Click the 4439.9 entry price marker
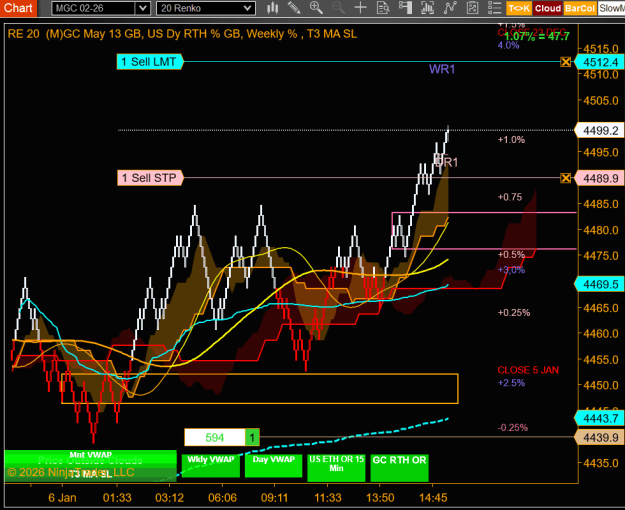625x510 pixels. click(x=600, y=437)
